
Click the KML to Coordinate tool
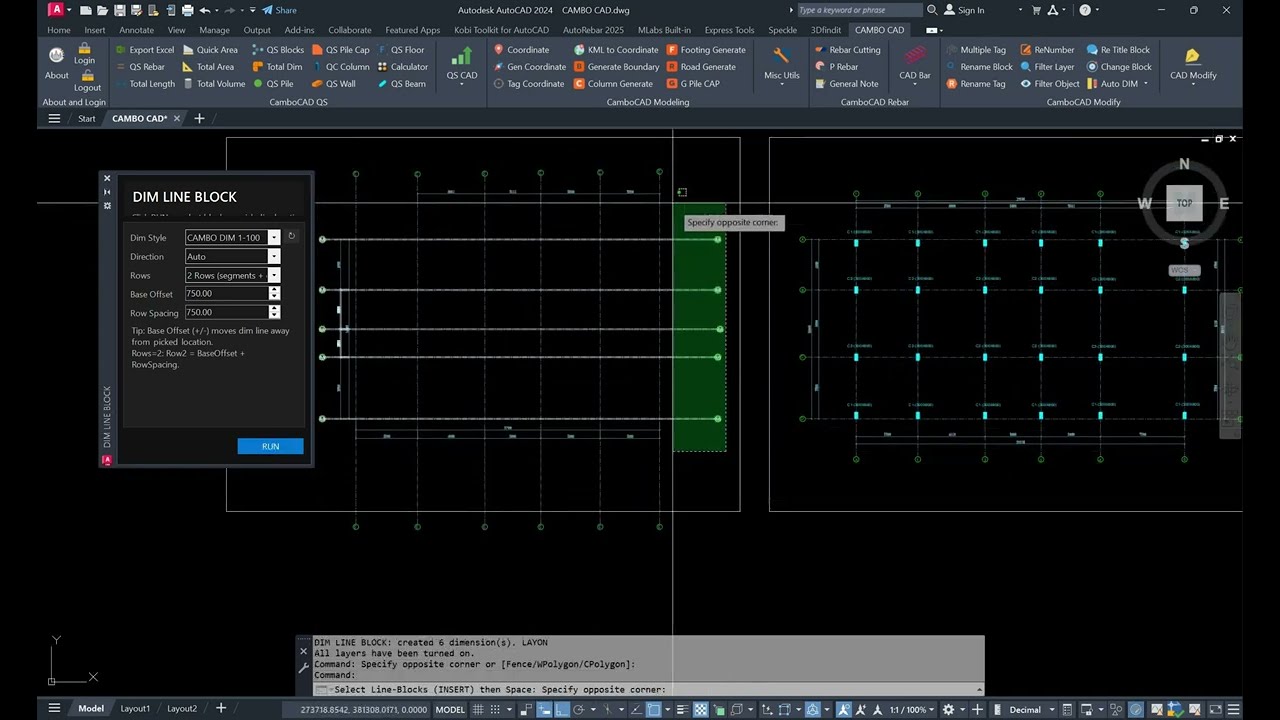pos(616,50)
